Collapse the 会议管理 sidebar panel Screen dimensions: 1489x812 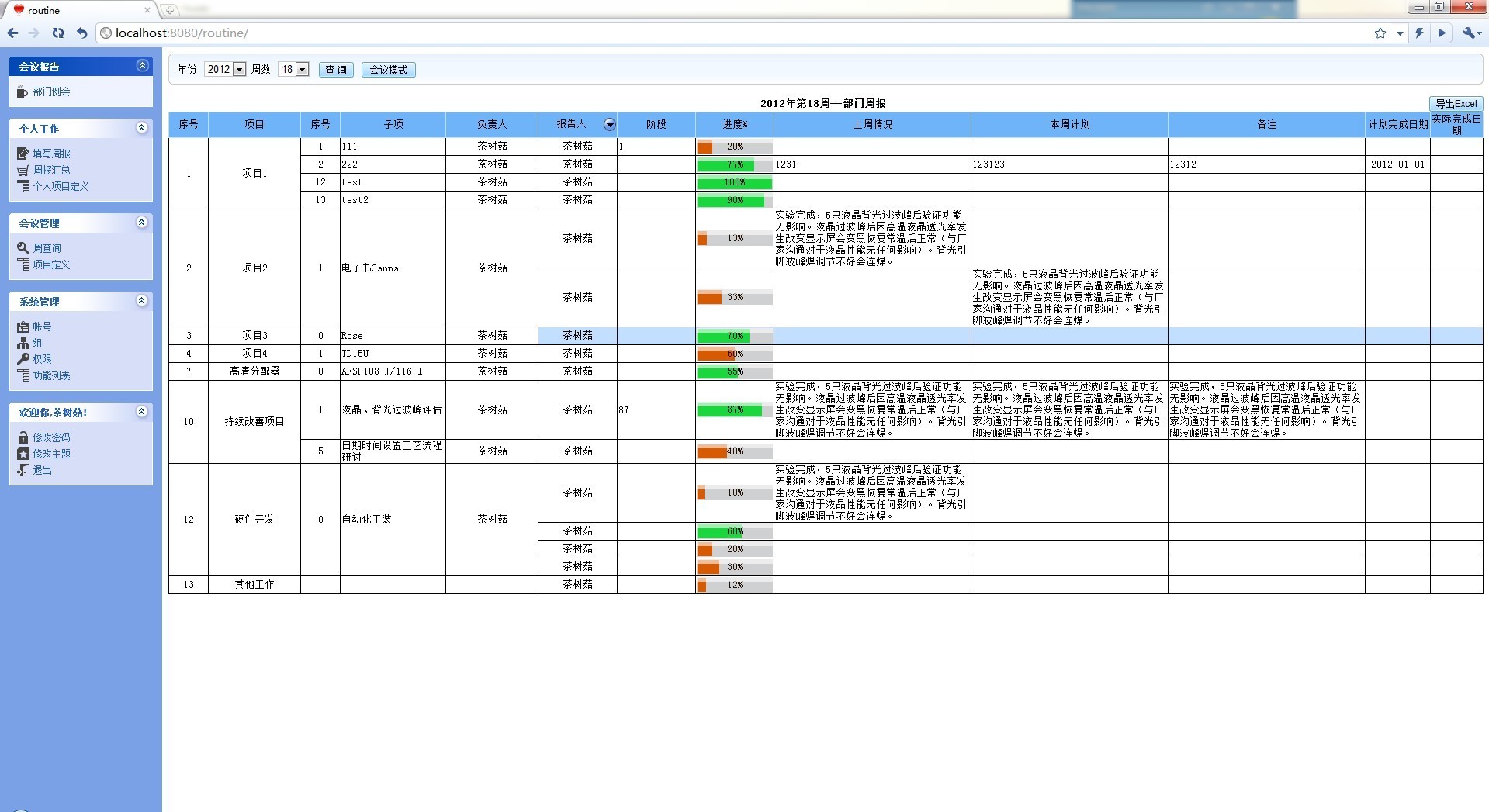pyautogui.click(x=142, y=223)
